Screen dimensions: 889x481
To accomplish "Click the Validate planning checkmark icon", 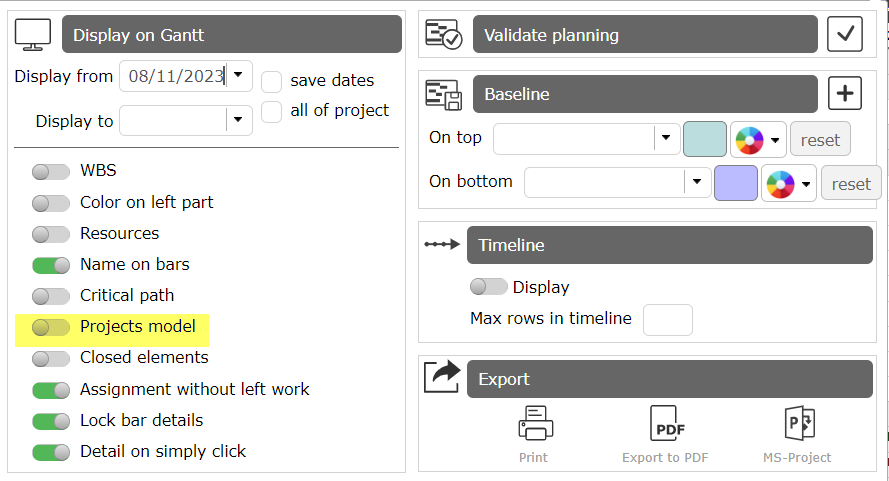I will tap(845, 35).
